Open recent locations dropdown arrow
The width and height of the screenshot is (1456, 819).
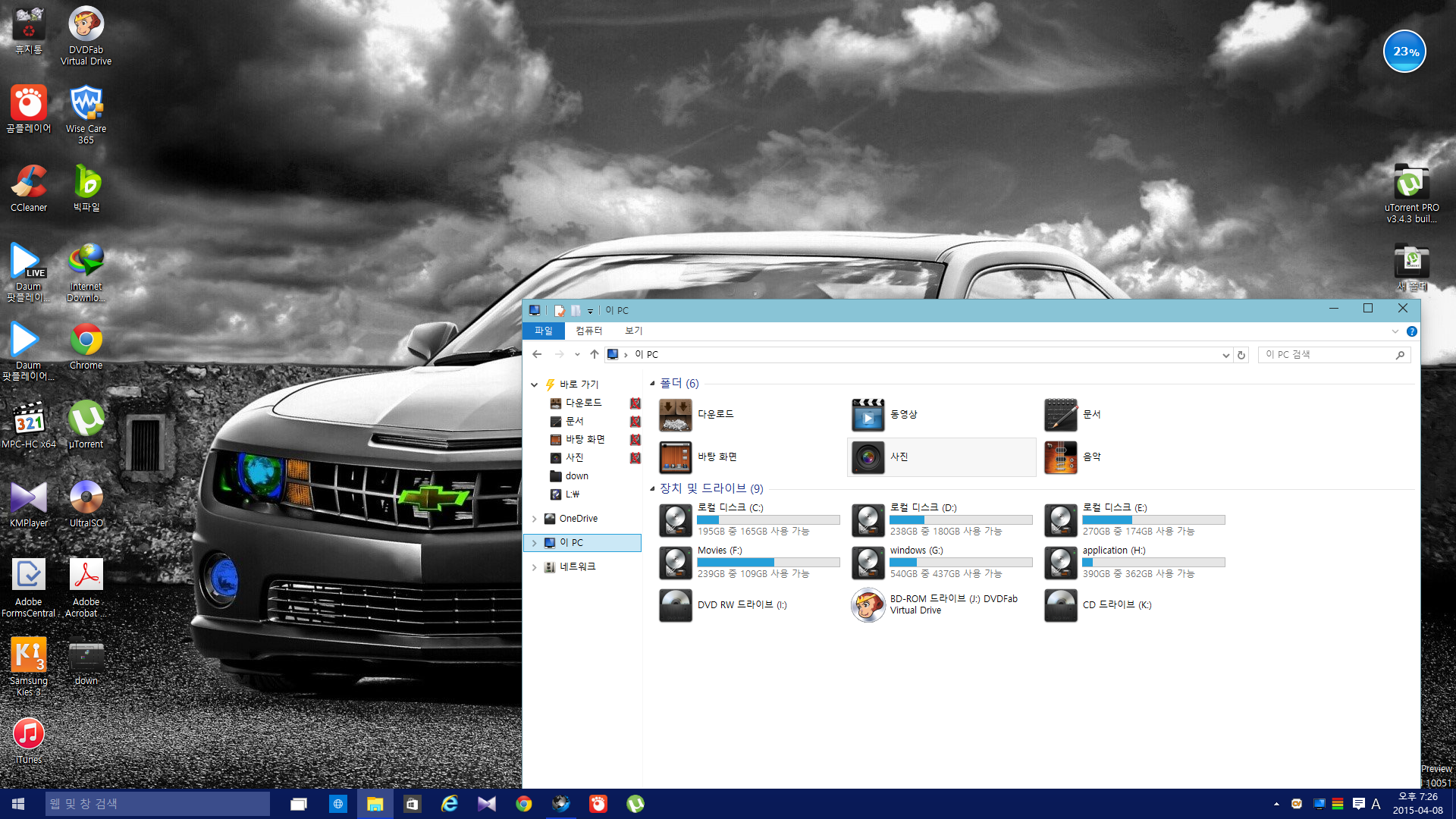click(577, 355)
